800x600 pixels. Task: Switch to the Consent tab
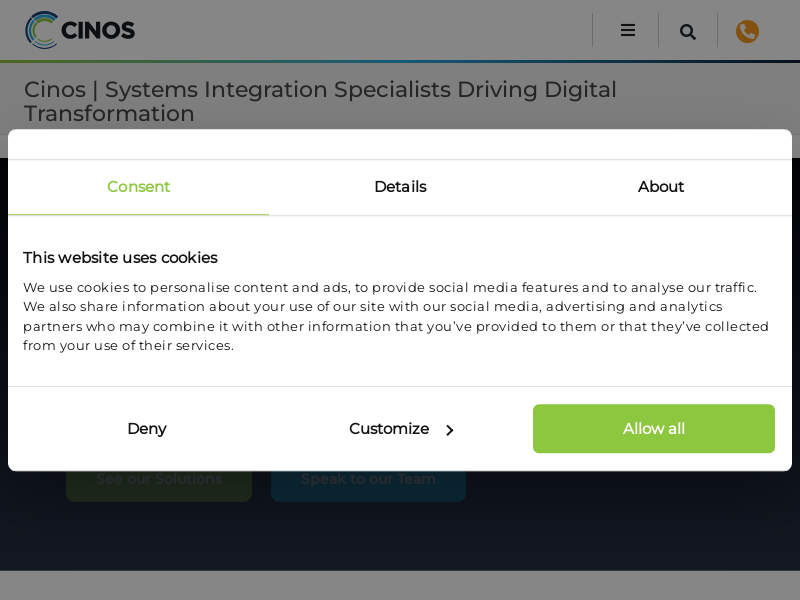(x=138, y=187)
